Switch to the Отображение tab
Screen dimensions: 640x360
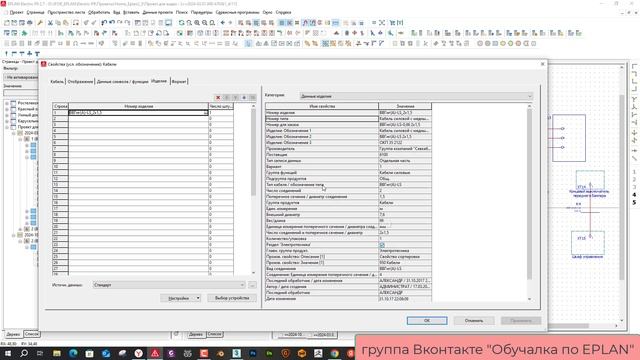(80, 82)
